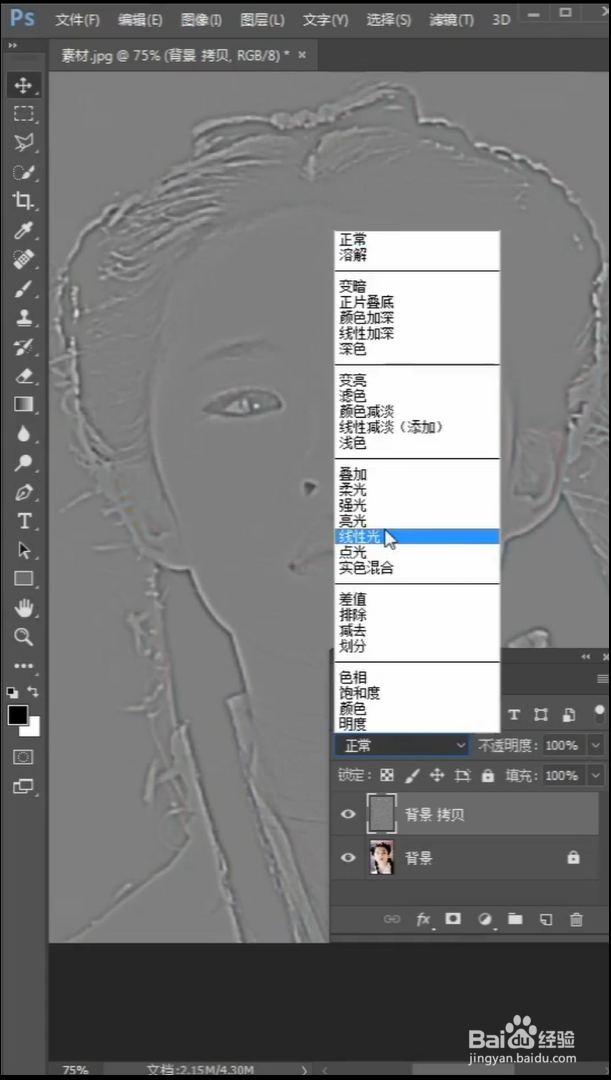Select the Brush tool
Viewport: 611px width, 1080px height.
pos(23,289)
